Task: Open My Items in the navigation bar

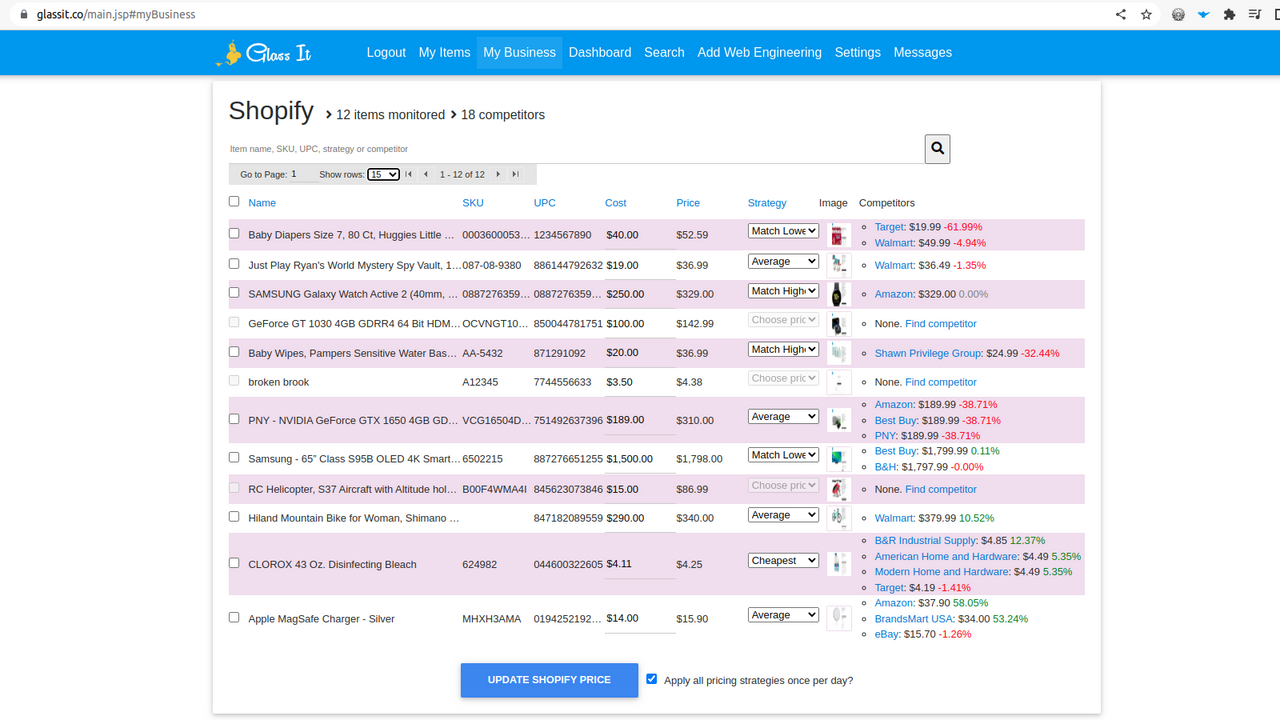Action: 444,53
